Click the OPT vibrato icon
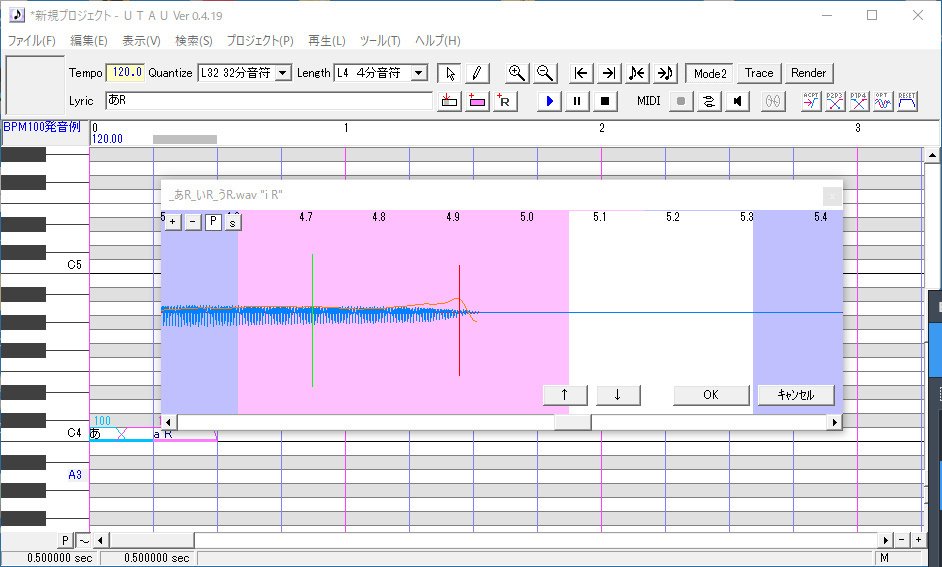 click(883, 101)
